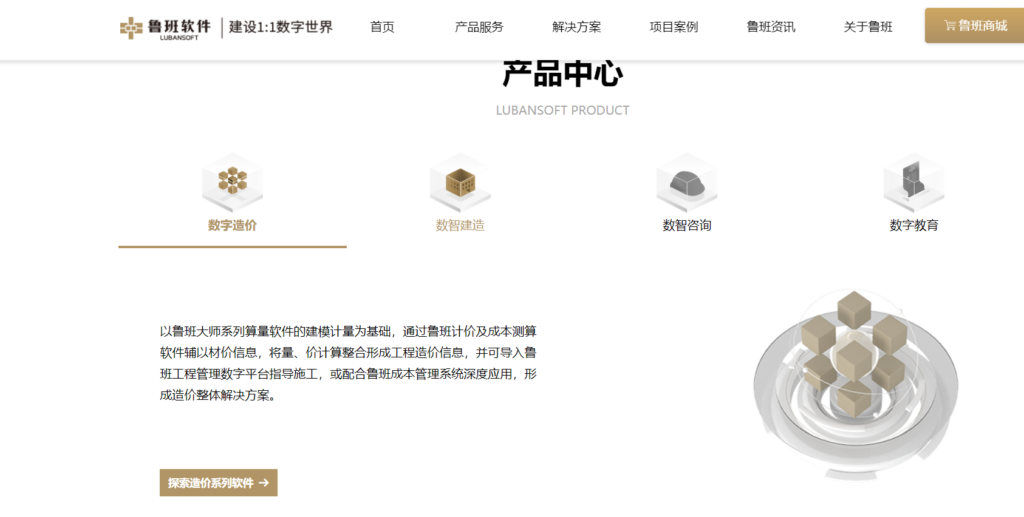
Task: Open the 产品服务 navigation menu
Action: click(479, 27)
